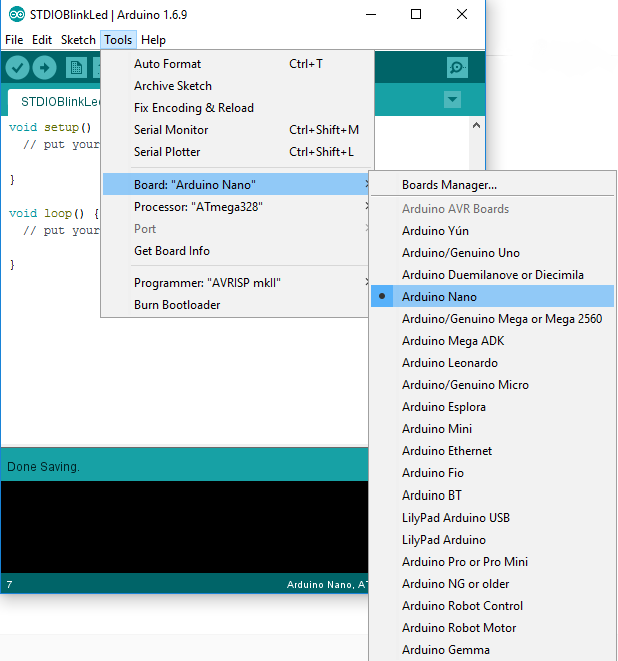Open Serial Monitor from Tools menu
Viewport: 618px width, 661px height.
coord(237,129)
